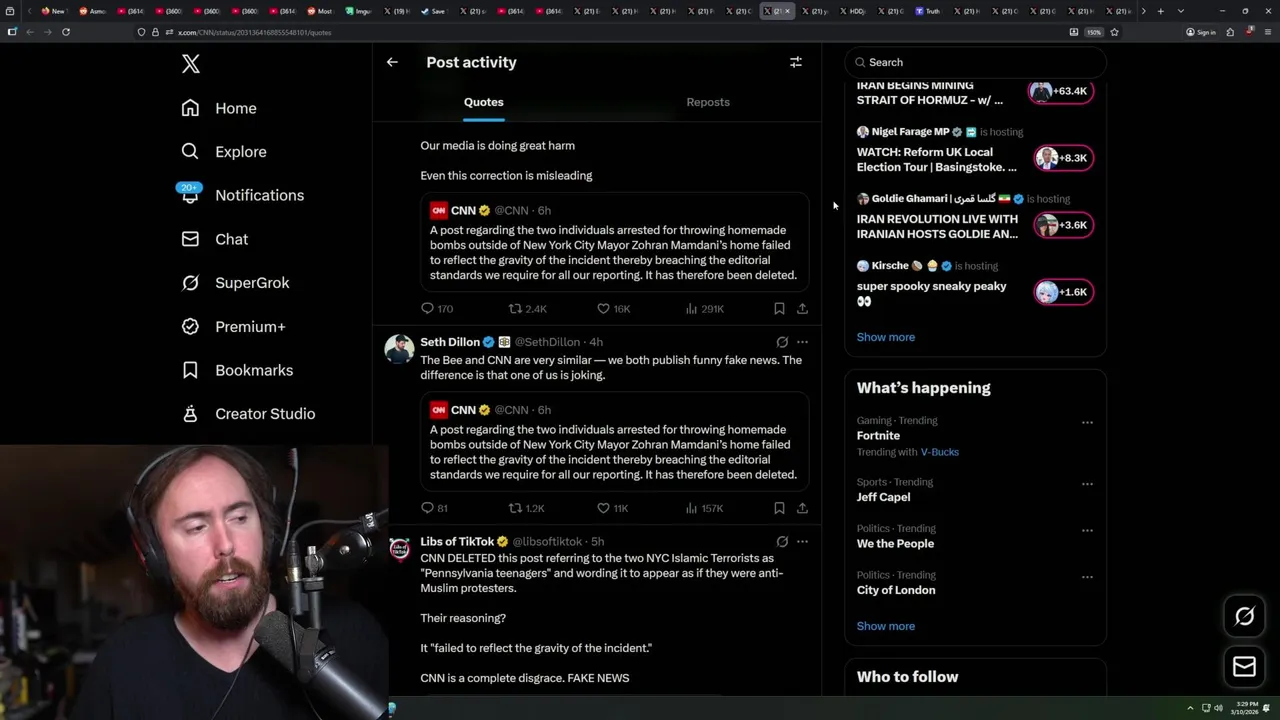Click the X logo in the sidebar
1280x720 pixels.
pos(191,64)
